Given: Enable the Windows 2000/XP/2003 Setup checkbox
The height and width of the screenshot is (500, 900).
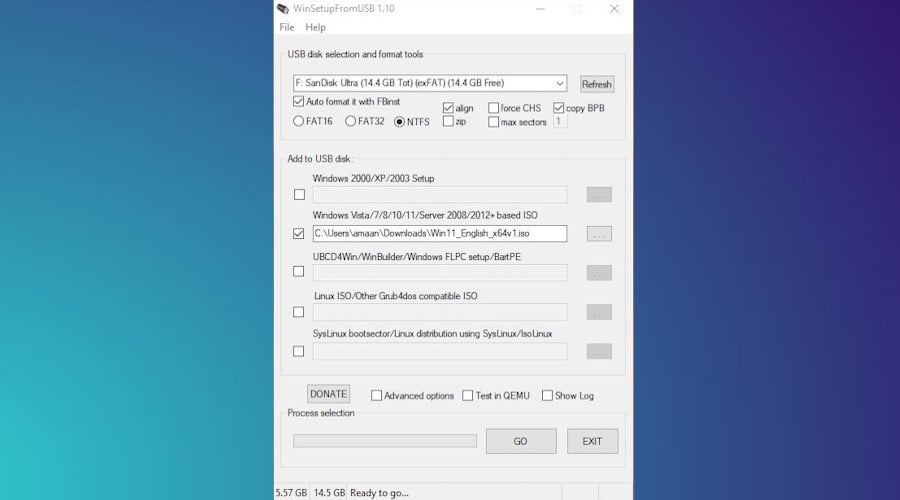Looking at the screenshot, I should click(299, 195).
